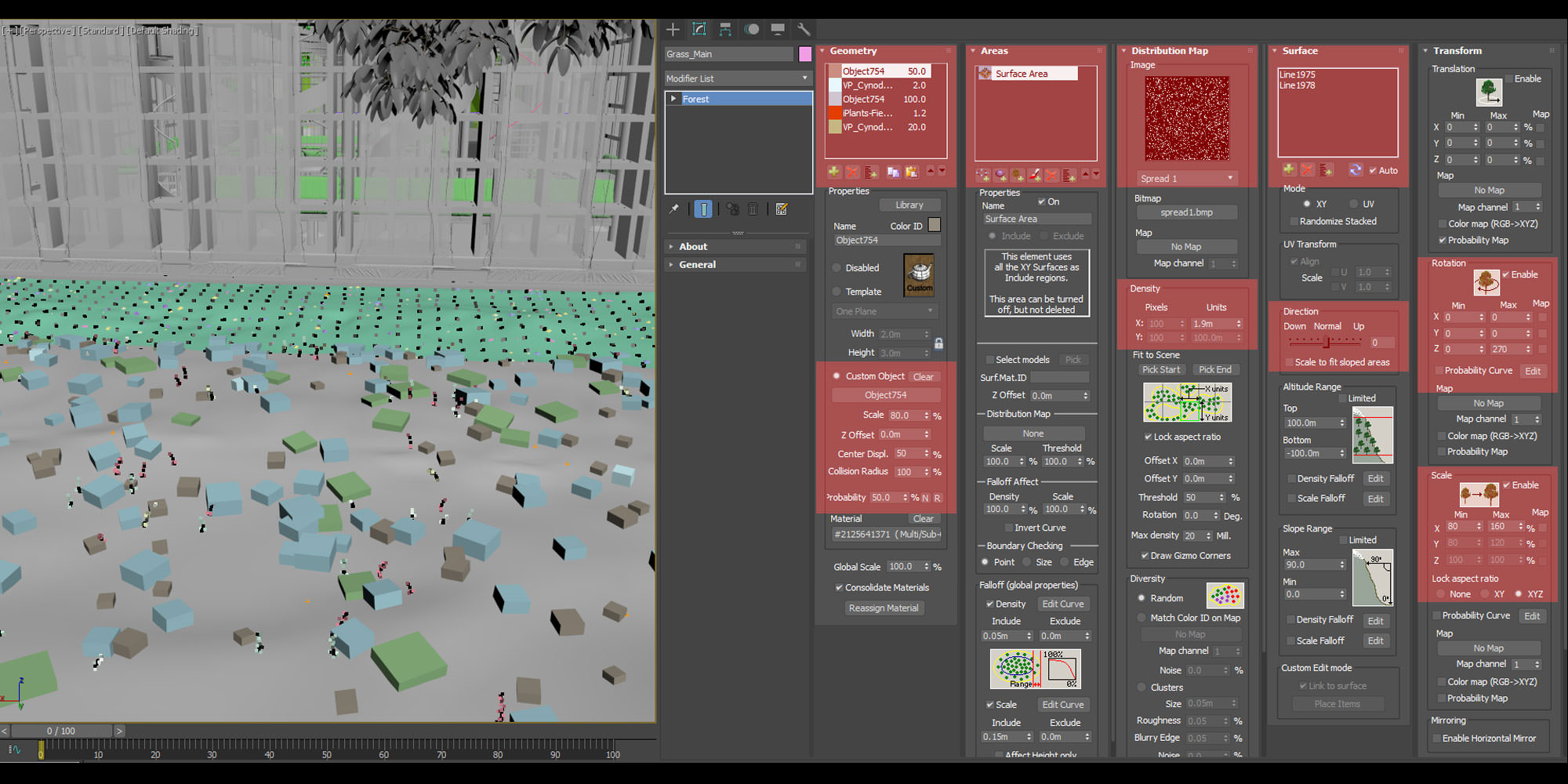Screen dimensions: 1568x784
Task: Select the UV surface mode
Action: 1353,204
